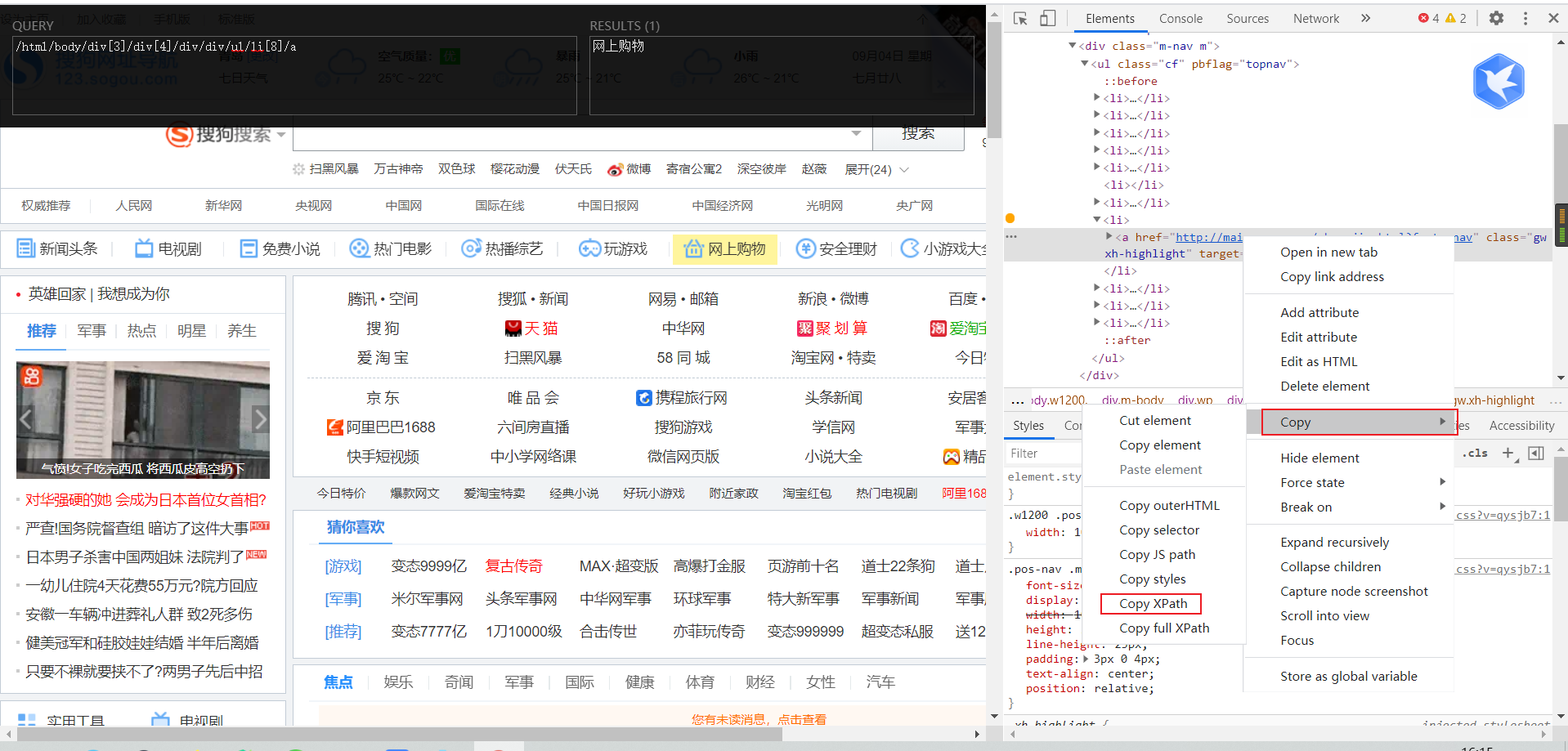Click the 热门电影 film reel icon

(359, 248)
